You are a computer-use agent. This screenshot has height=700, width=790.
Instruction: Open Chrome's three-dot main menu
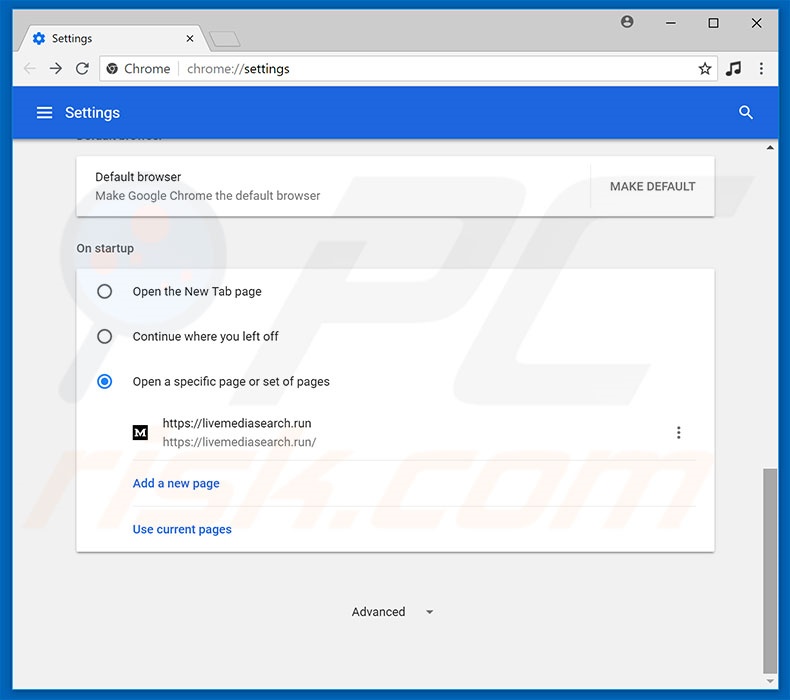761,69
